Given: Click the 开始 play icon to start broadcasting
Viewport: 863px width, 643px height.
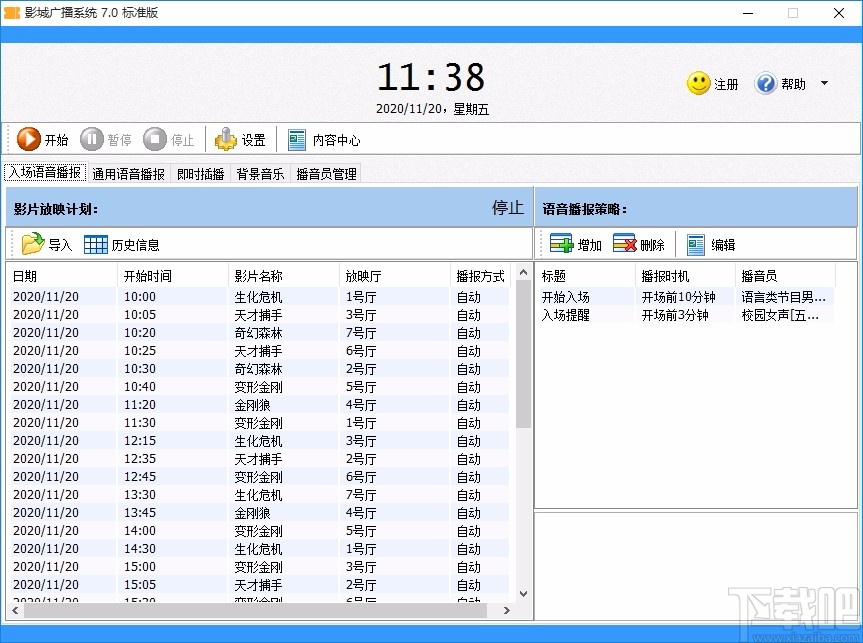Looking at the screenshot, I should click(x=27, y=139).
